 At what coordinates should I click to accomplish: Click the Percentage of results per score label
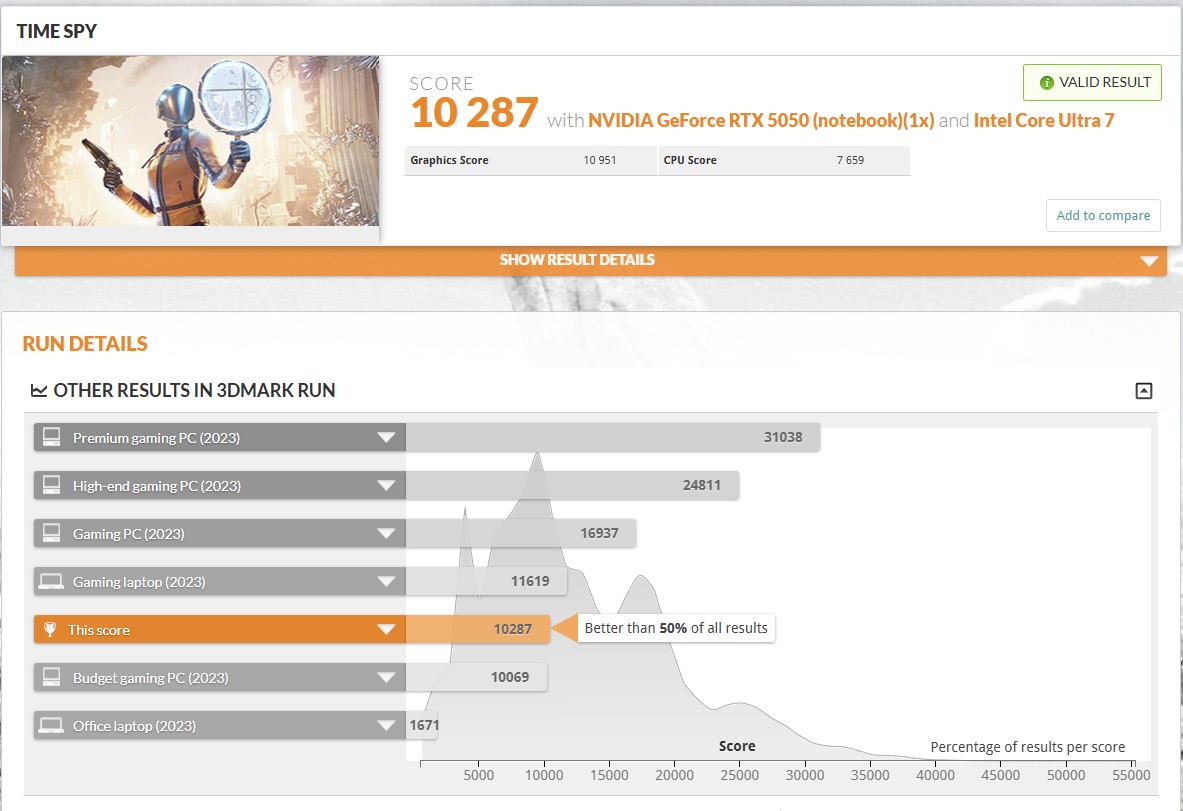pos(1028,747)
